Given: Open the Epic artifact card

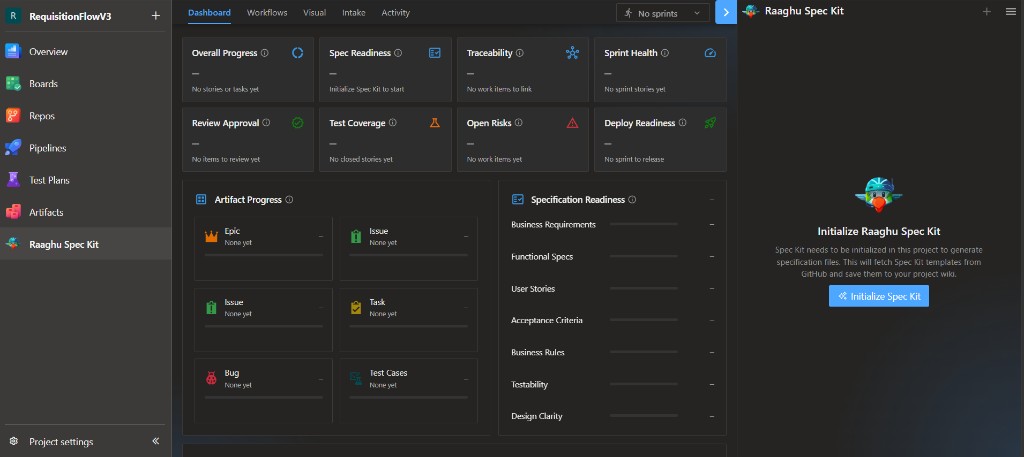Looking at the screenshot, I should click(263, 249).
